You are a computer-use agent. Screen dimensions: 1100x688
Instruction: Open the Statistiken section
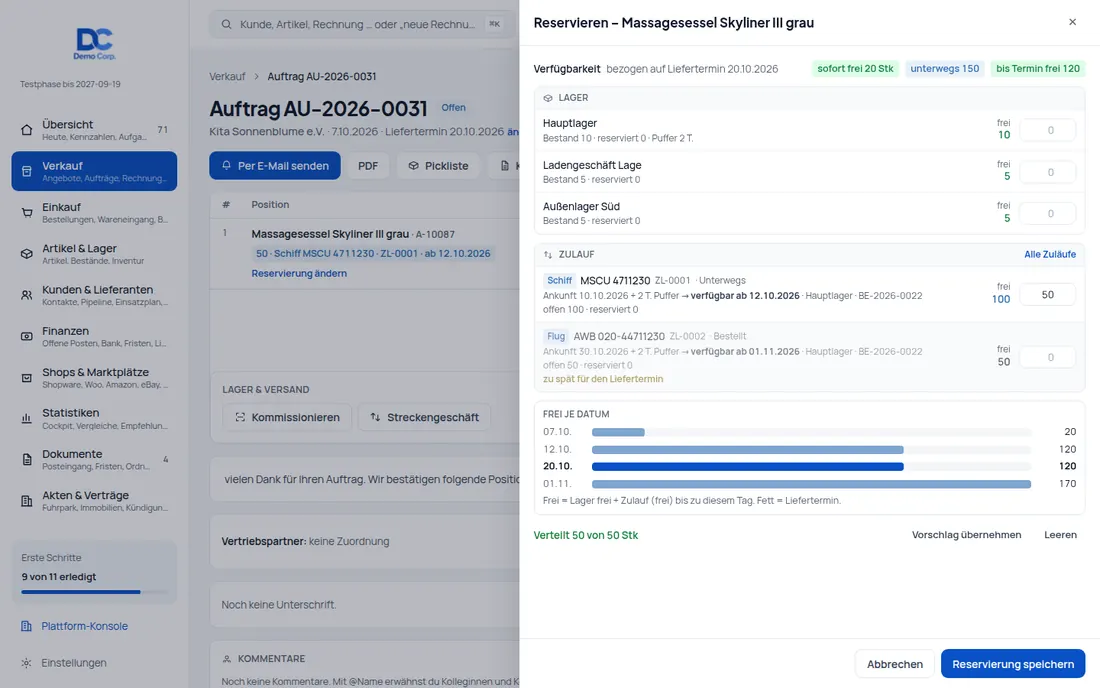tap(94, 419)
